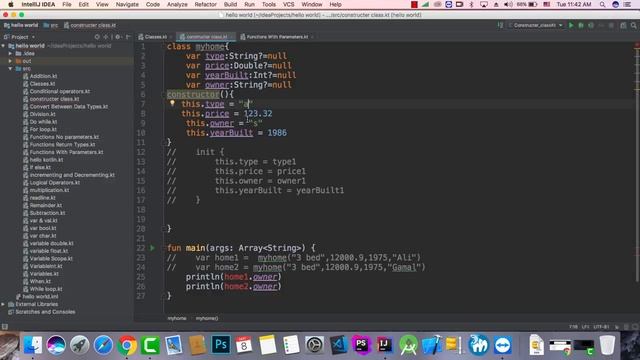Open Siri from the dock
This screenshot has height=360, width=640.
coord(56,345)
